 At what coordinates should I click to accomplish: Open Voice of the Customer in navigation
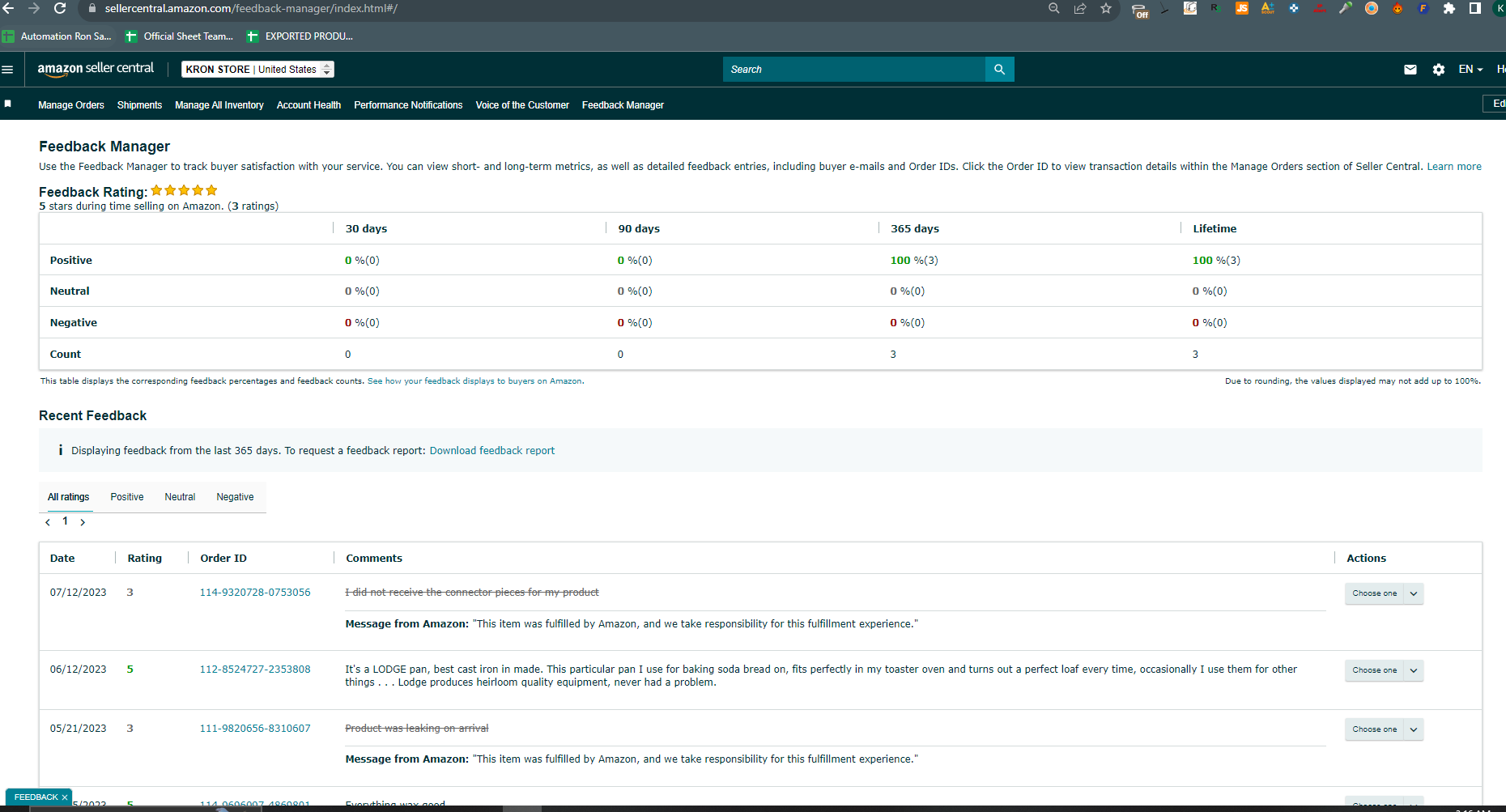point(522,105)
